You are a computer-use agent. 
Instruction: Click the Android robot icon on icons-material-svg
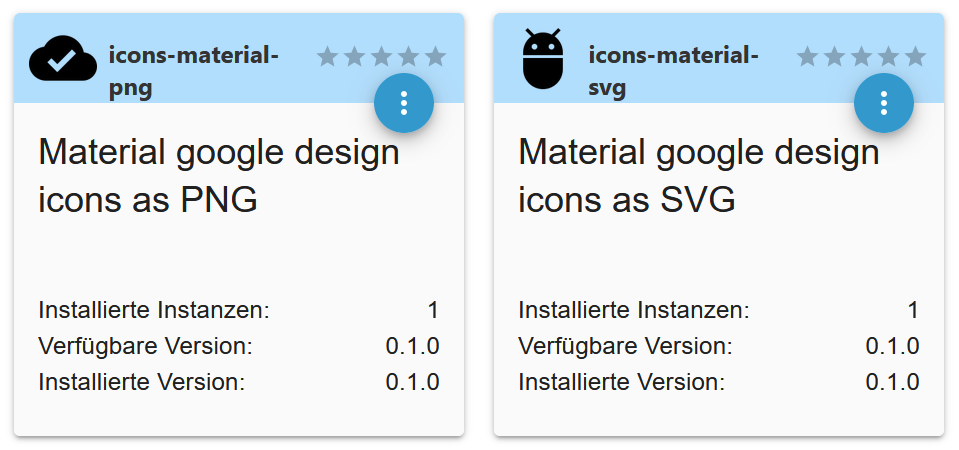pyautogui.click(x=543, y=60)
